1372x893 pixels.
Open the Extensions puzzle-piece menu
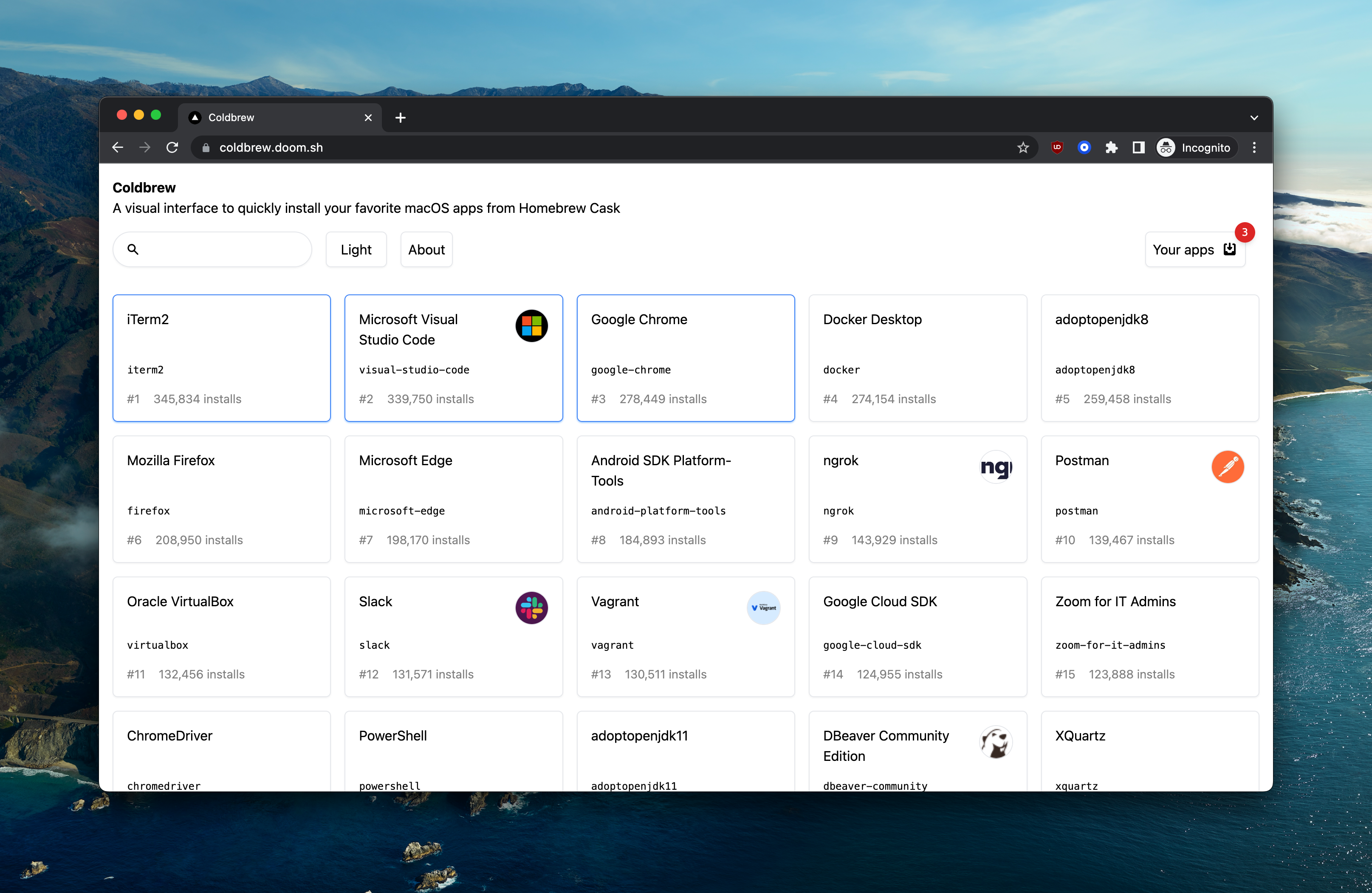point(1111,147)
